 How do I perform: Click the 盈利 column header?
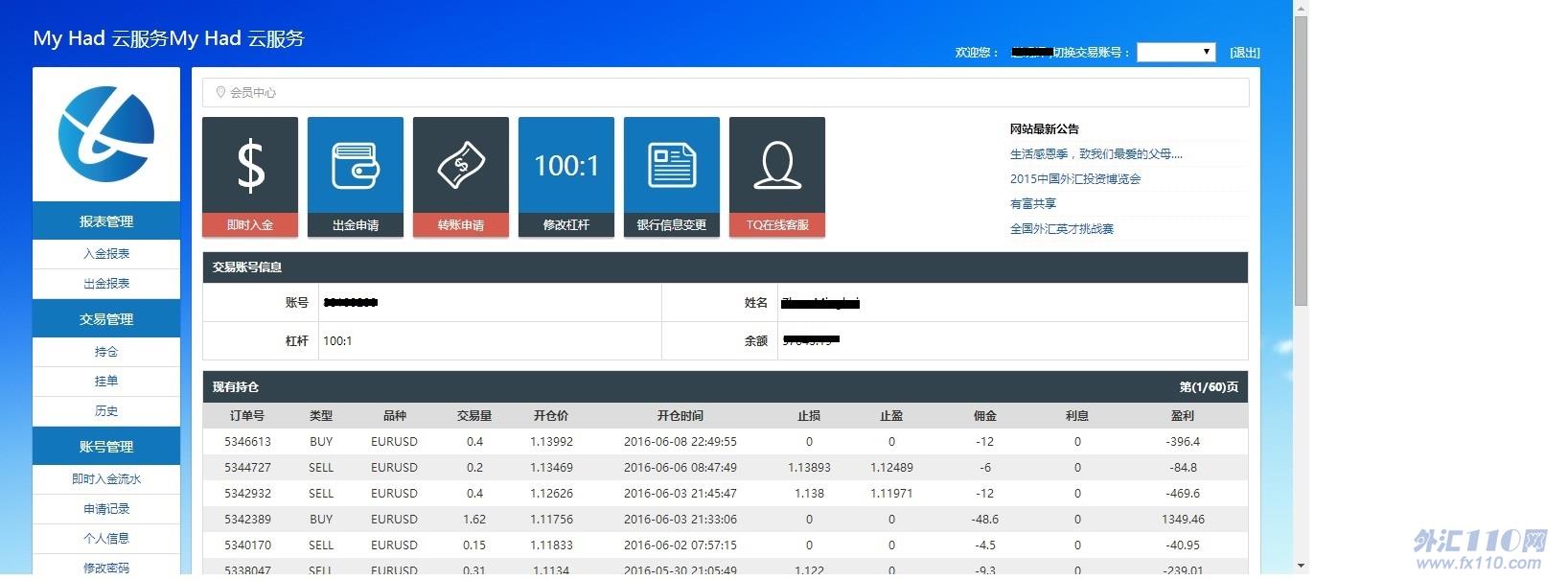1183,416
